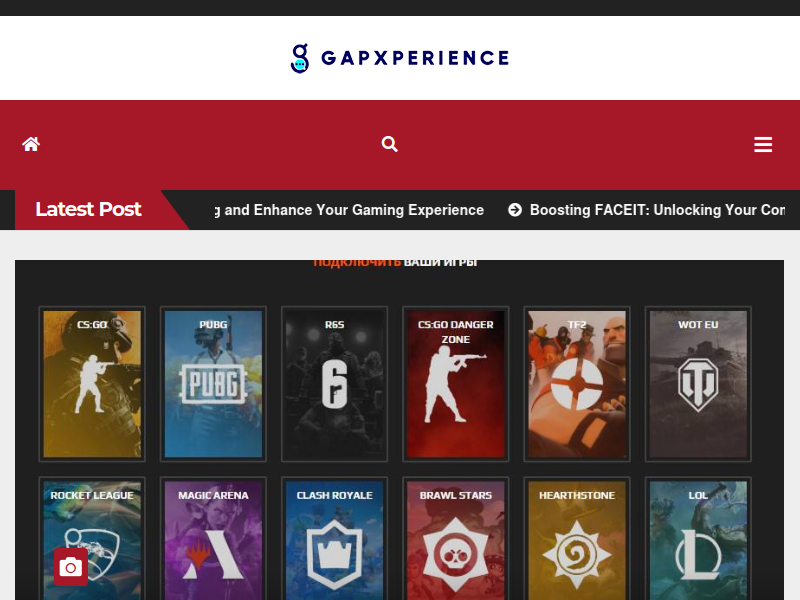Click the arrow icon before Boosting FACEIT
Image resolution: width=800 pixels, height=600 pixels.
[515, 210]
